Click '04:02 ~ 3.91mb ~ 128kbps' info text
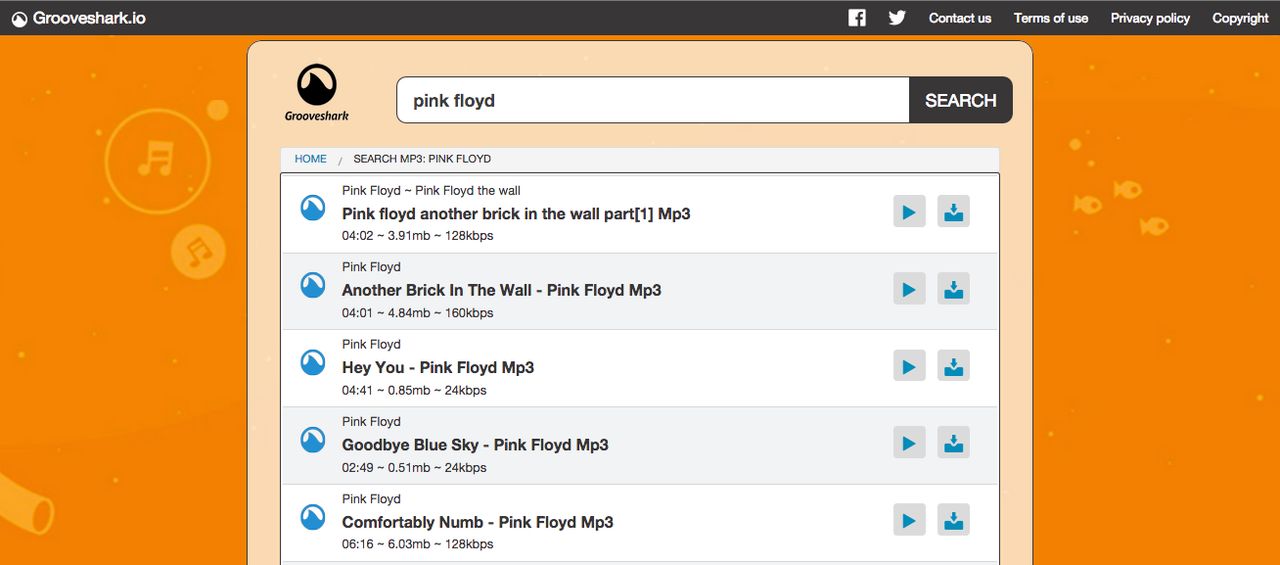This screenshot has width=1280, height=565. point(417,236)
